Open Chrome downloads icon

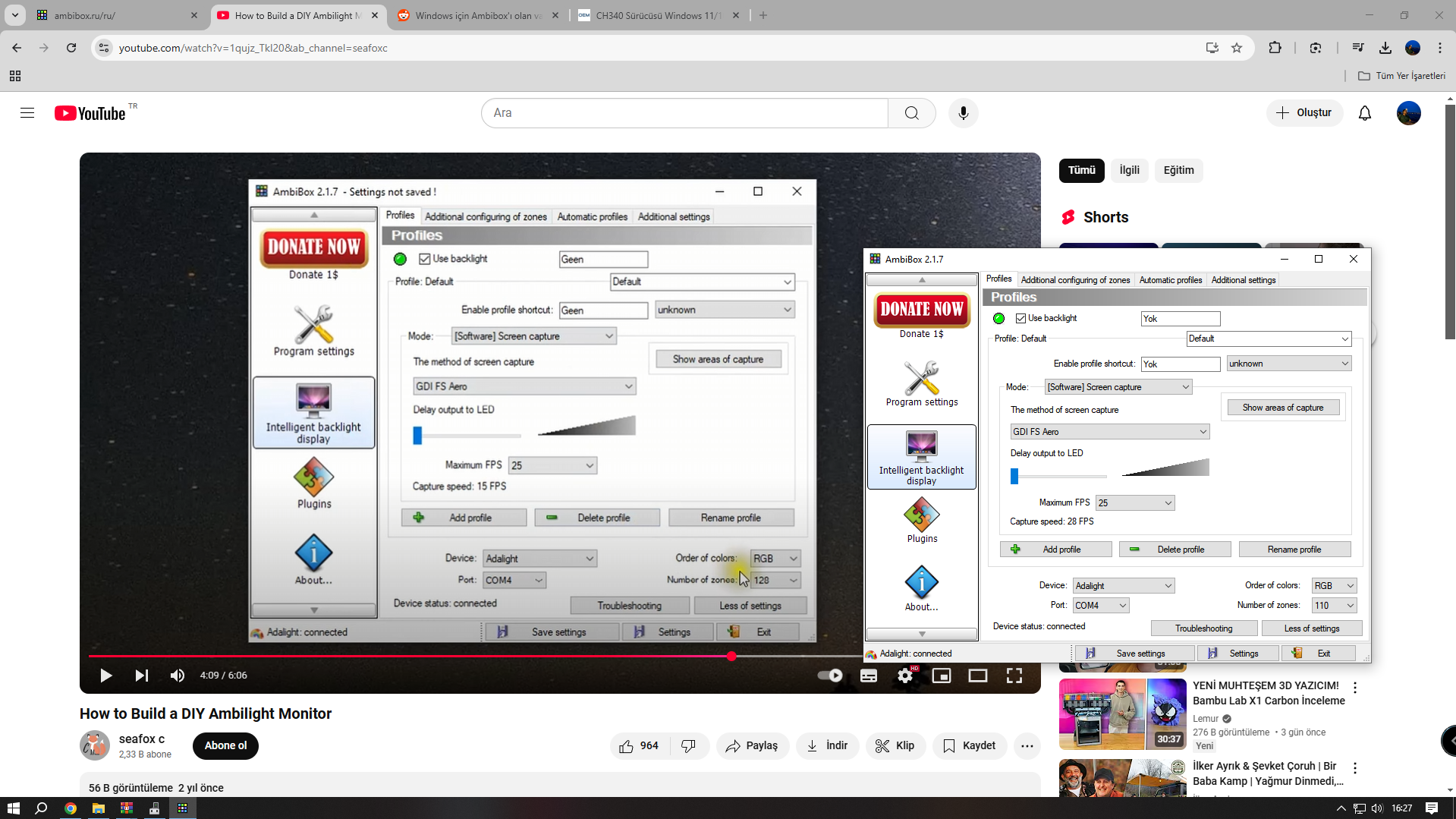[1385, 48]
